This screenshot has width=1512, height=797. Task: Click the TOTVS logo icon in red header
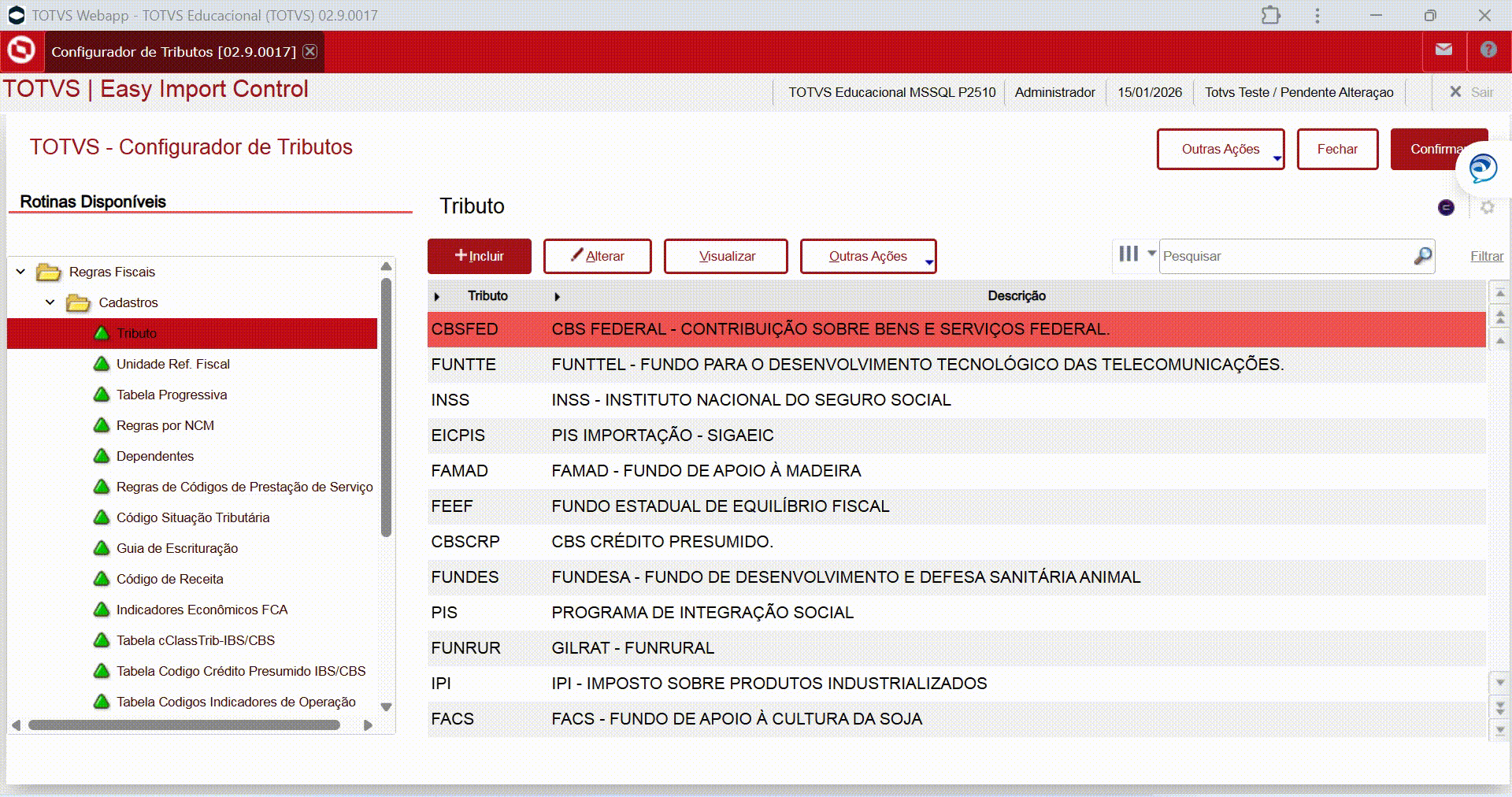coord(21,51)
